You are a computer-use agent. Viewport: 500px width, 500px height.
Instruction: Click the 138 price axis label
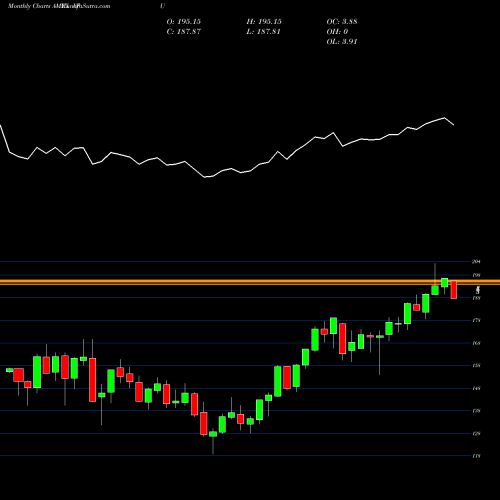[476, 411]
